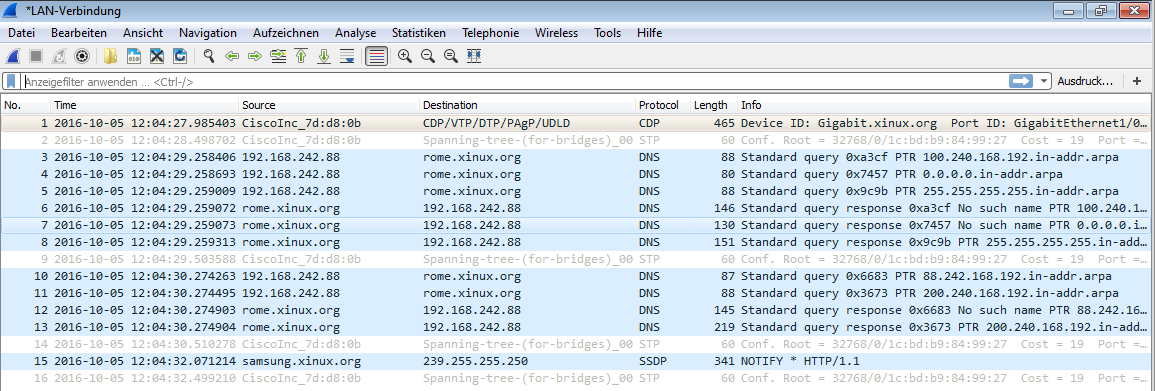
Task: Open the Bearbeiten menu
Action: [79, 33]
